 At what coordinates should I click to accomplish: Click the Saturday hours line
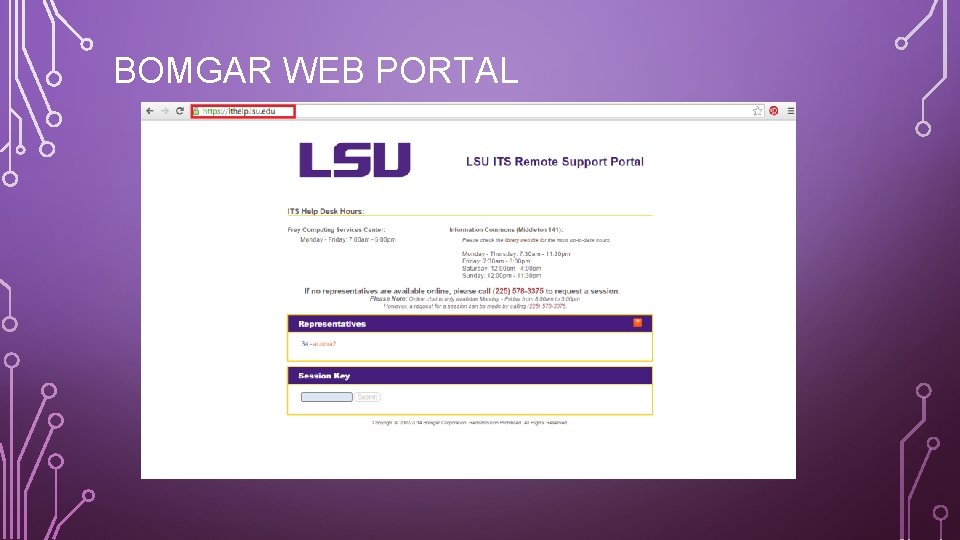coord(501,268)
